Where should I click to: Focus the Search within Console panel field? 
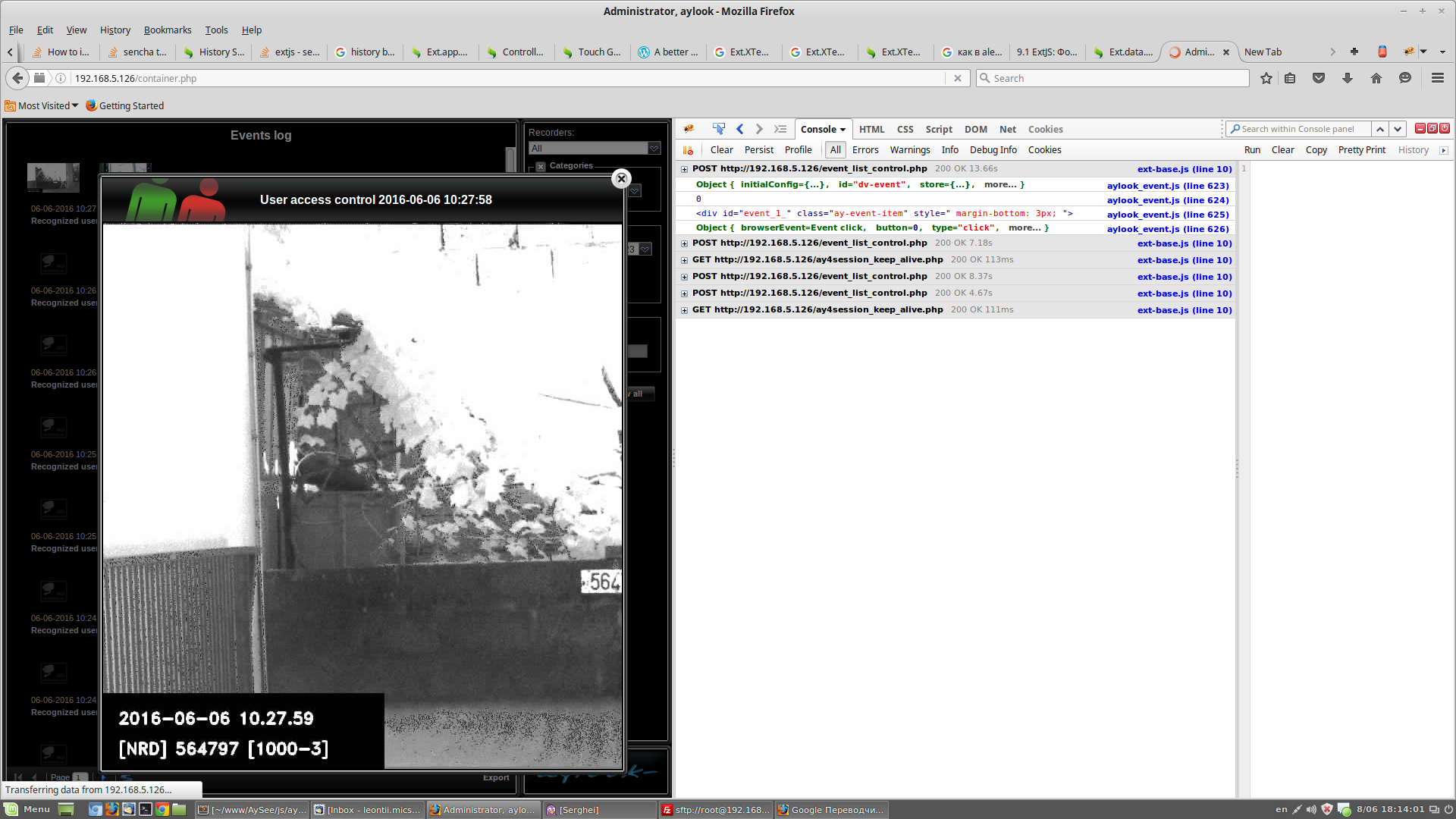pyautogui.click(x=1298, y=129)
